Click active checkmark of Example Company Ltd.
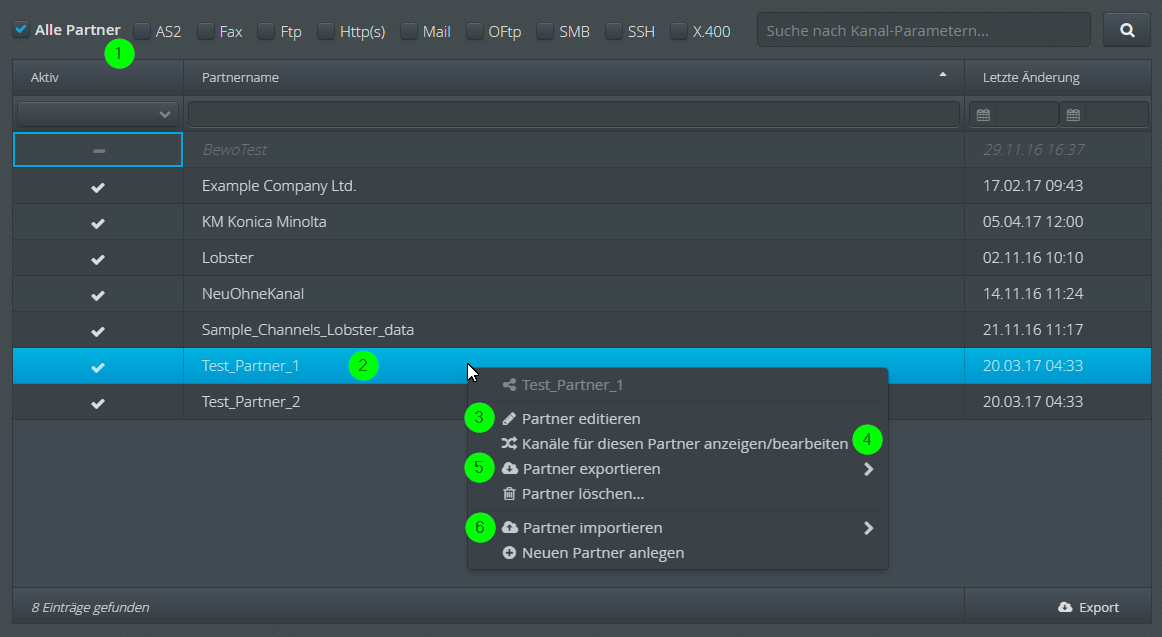1162x637 pixels. click(98, 187)
